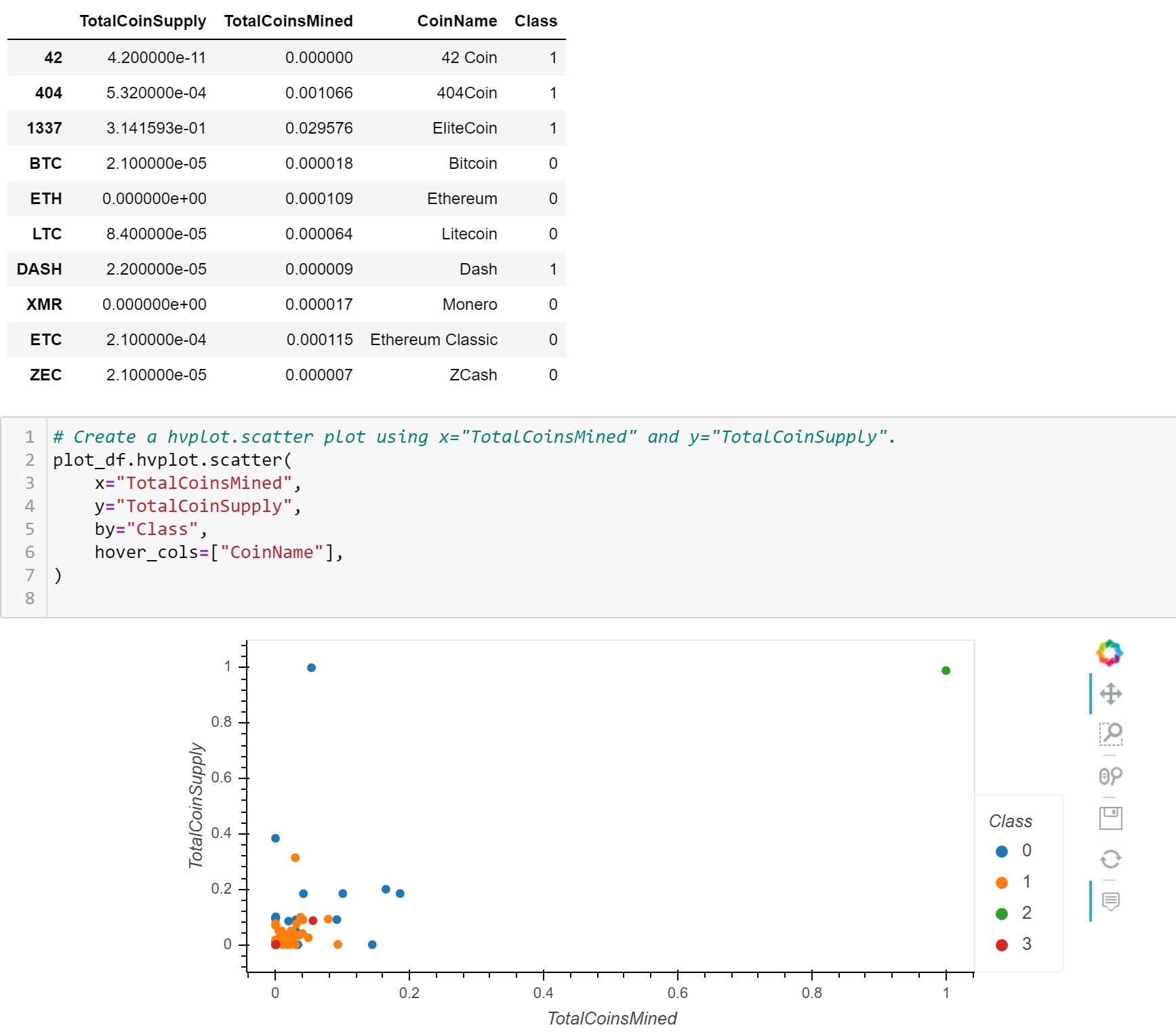Click the CoinName column header
This screenshot has height=1032, width=1176.
point(457,21)
